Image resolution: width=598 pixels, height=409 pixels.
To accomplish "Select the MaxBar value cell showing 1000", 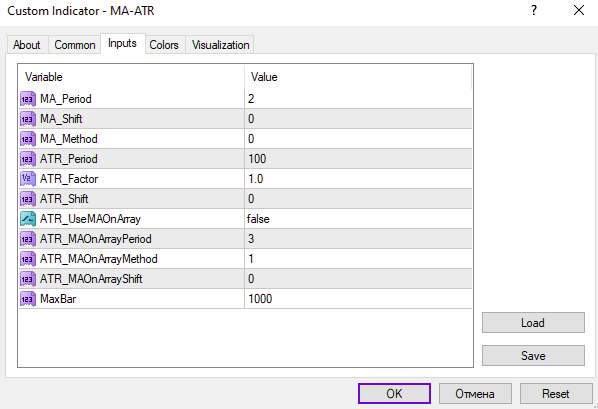I will (358, 299).
